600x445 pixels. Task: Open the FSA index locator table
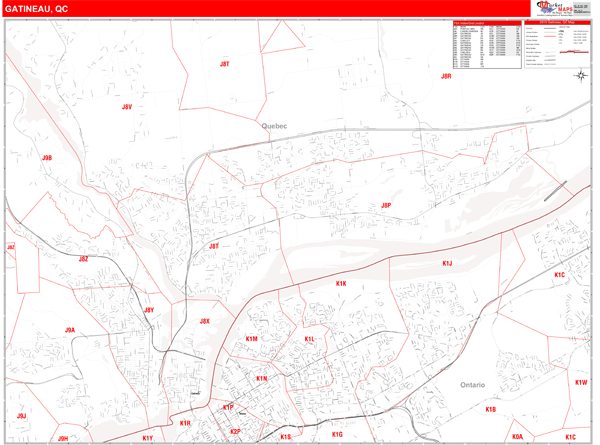(487, 44)
